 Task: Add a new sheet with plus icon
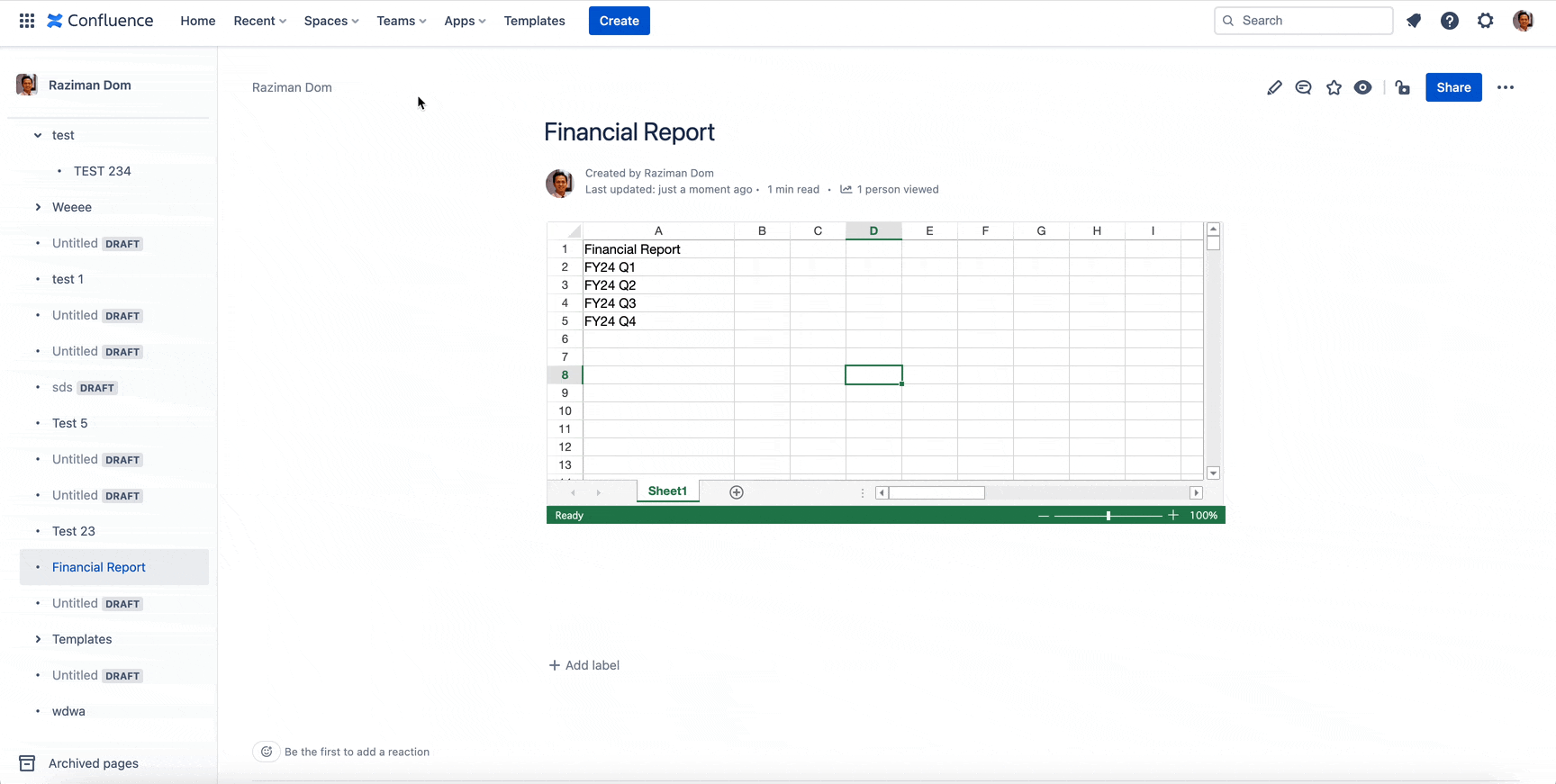pos(736,492)
